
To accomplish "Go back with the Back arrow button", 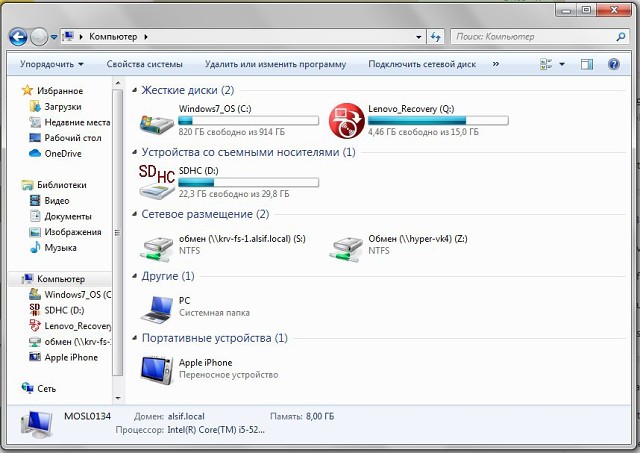I will (17, 37).
